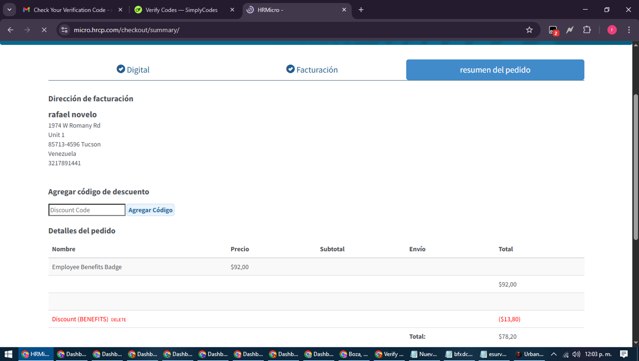Image resolution: width=639 pixels, height=361 pixels.
Task: Open the esurv... Notepad taskbar item
Action: point(494,354)
